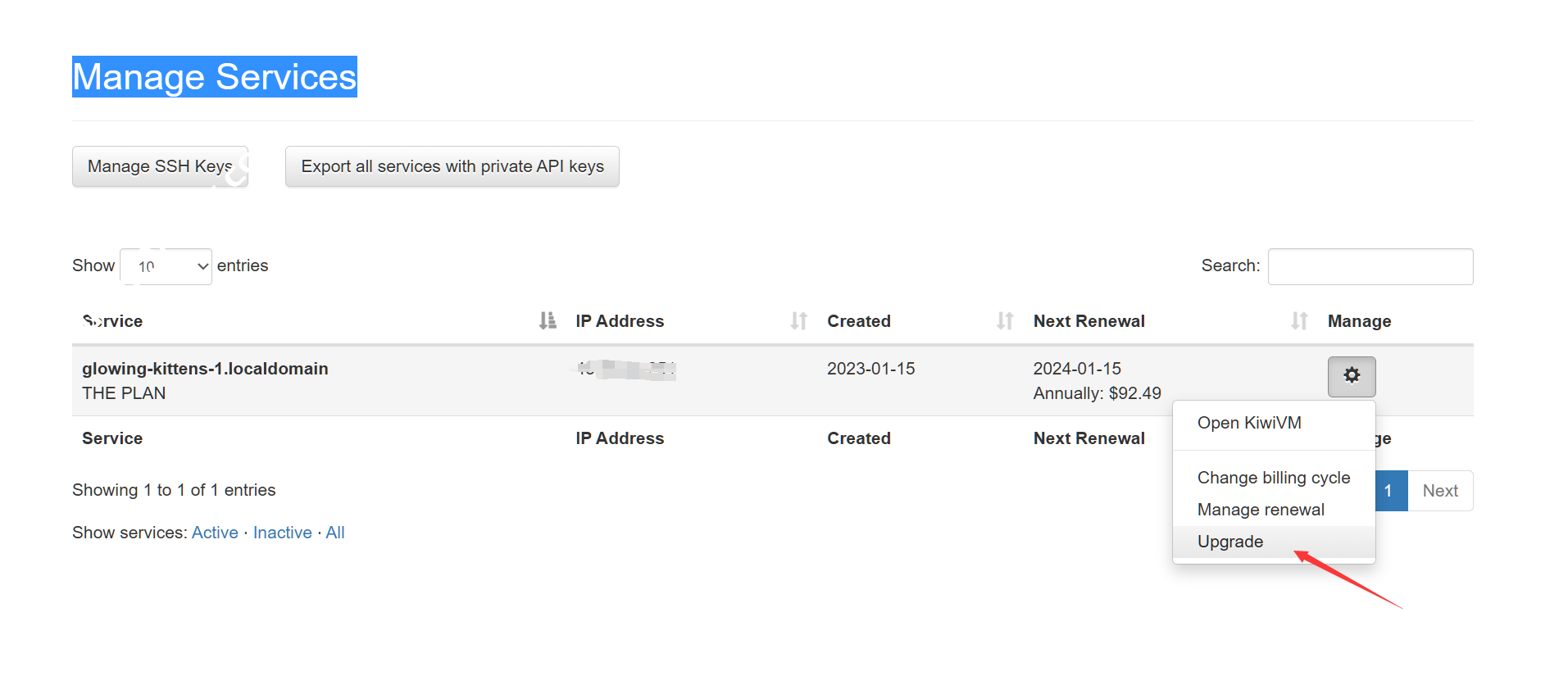Open the entries-per-page dropdown
Screen dimensions: 1568x685
coord(166,266)
